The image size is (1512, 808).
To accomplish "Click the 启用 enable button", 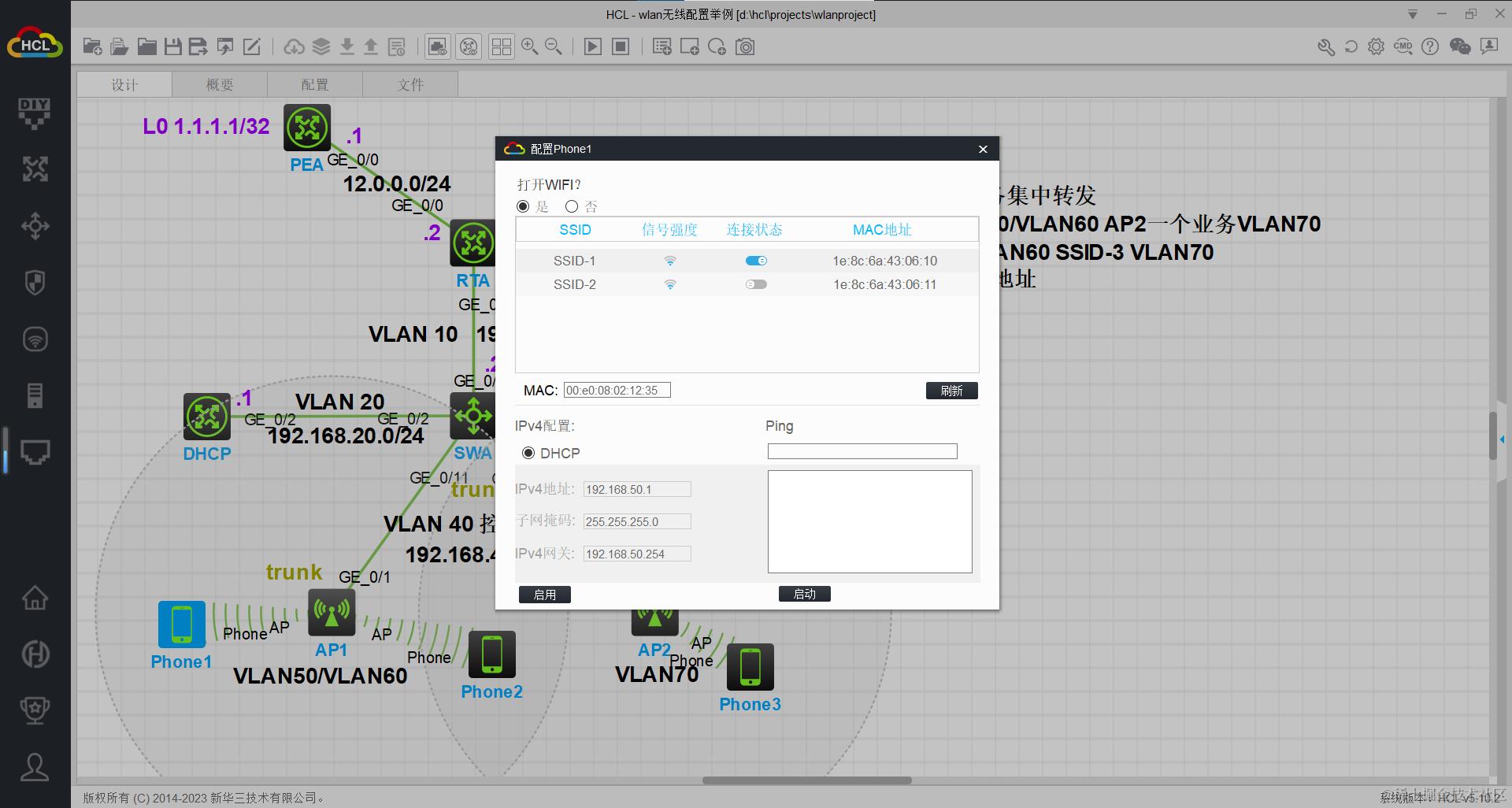I will [x=545, y=595].
